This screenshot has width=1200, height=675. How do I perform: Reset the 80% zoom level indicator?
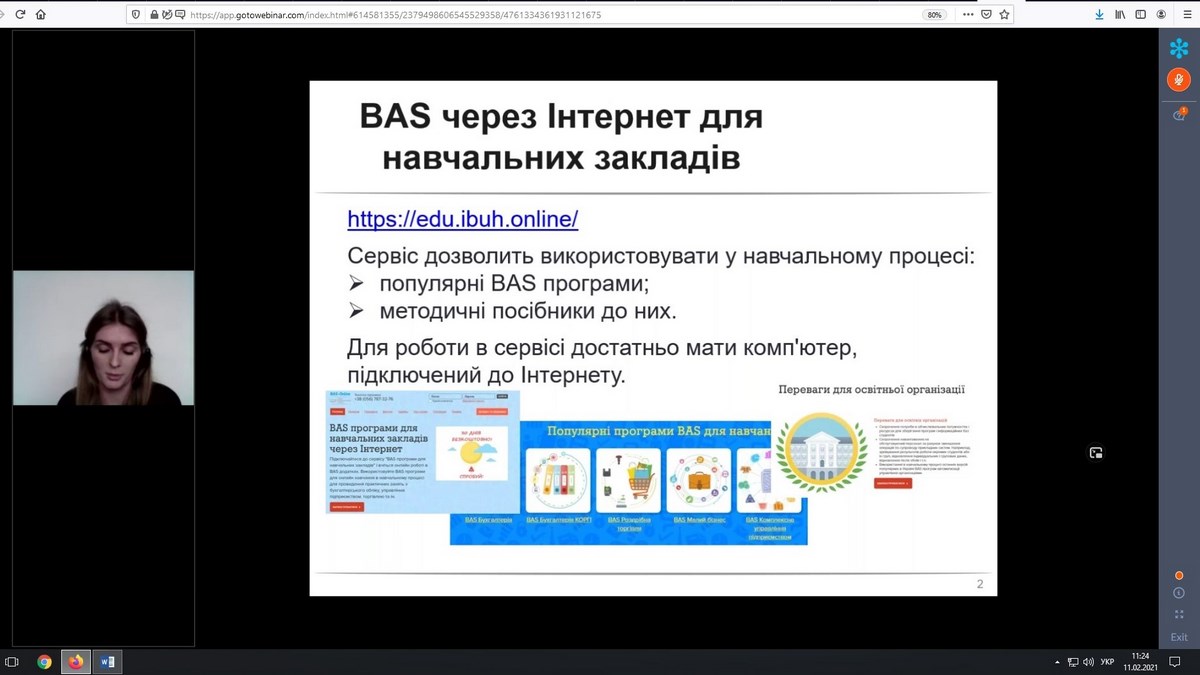tap(934, 15)
